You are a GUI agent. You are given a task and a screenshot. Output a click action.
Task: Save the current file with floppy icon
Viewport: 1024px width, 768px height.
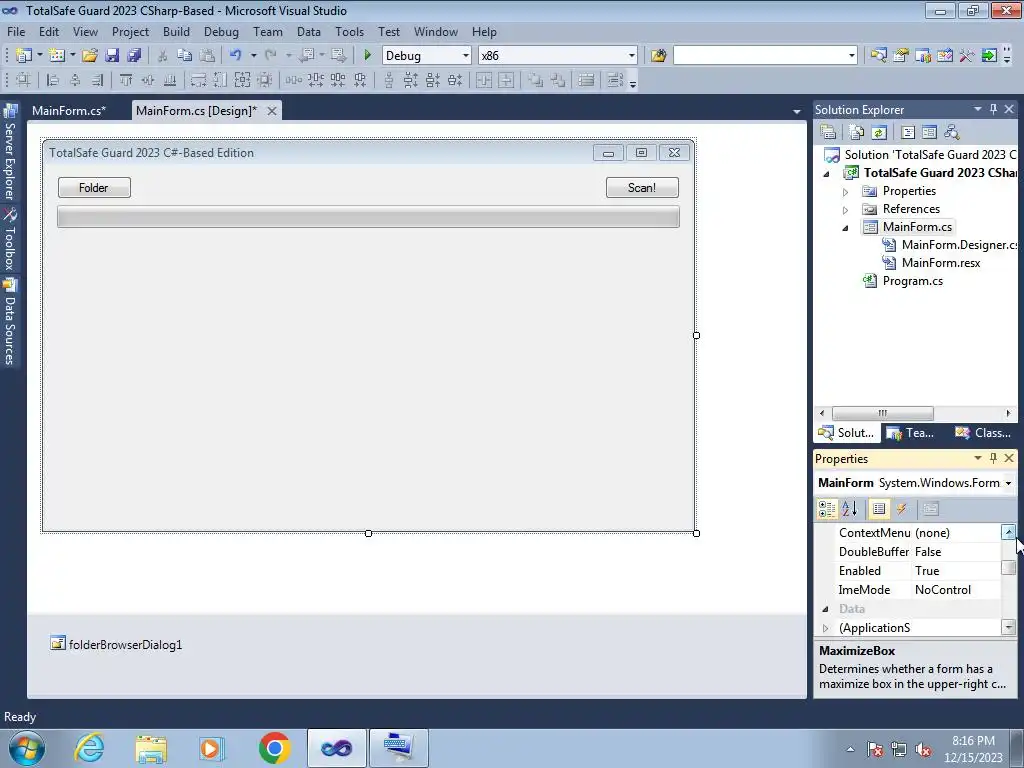[112, 56]
